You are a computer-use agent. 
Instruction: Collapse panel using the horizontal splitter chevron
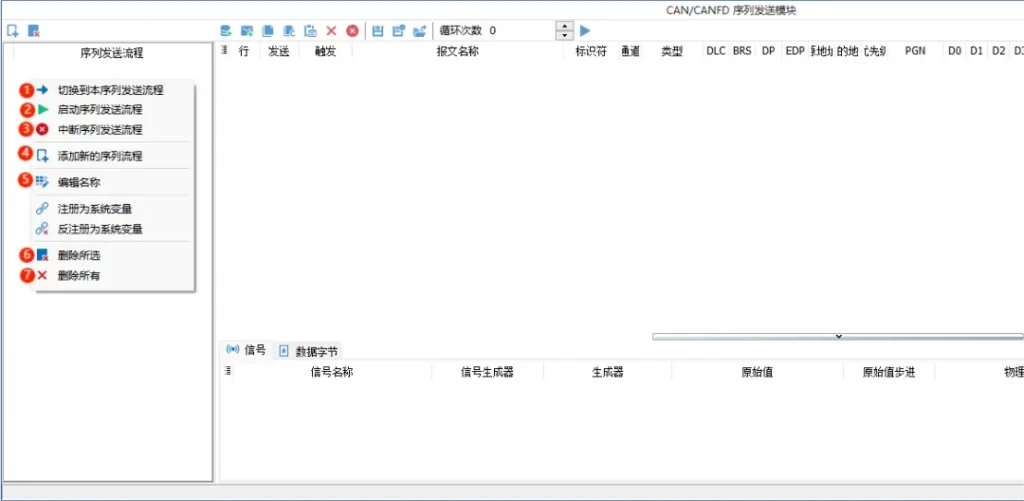(838, 337)
